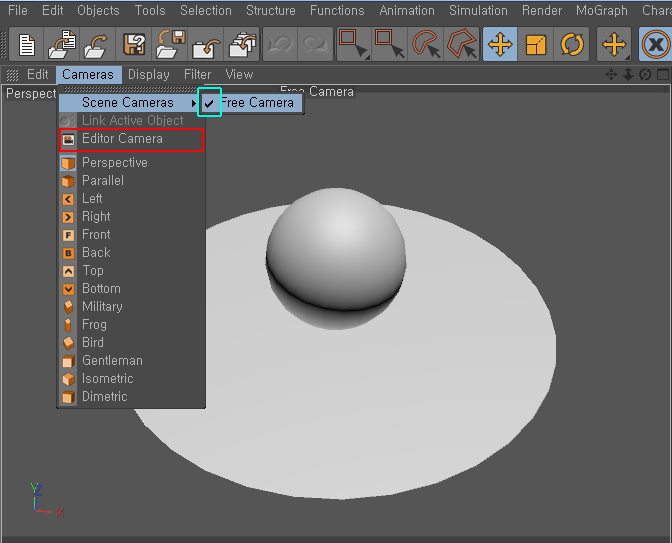Select the Live Selection tool
672x543 pixels.
354,45
